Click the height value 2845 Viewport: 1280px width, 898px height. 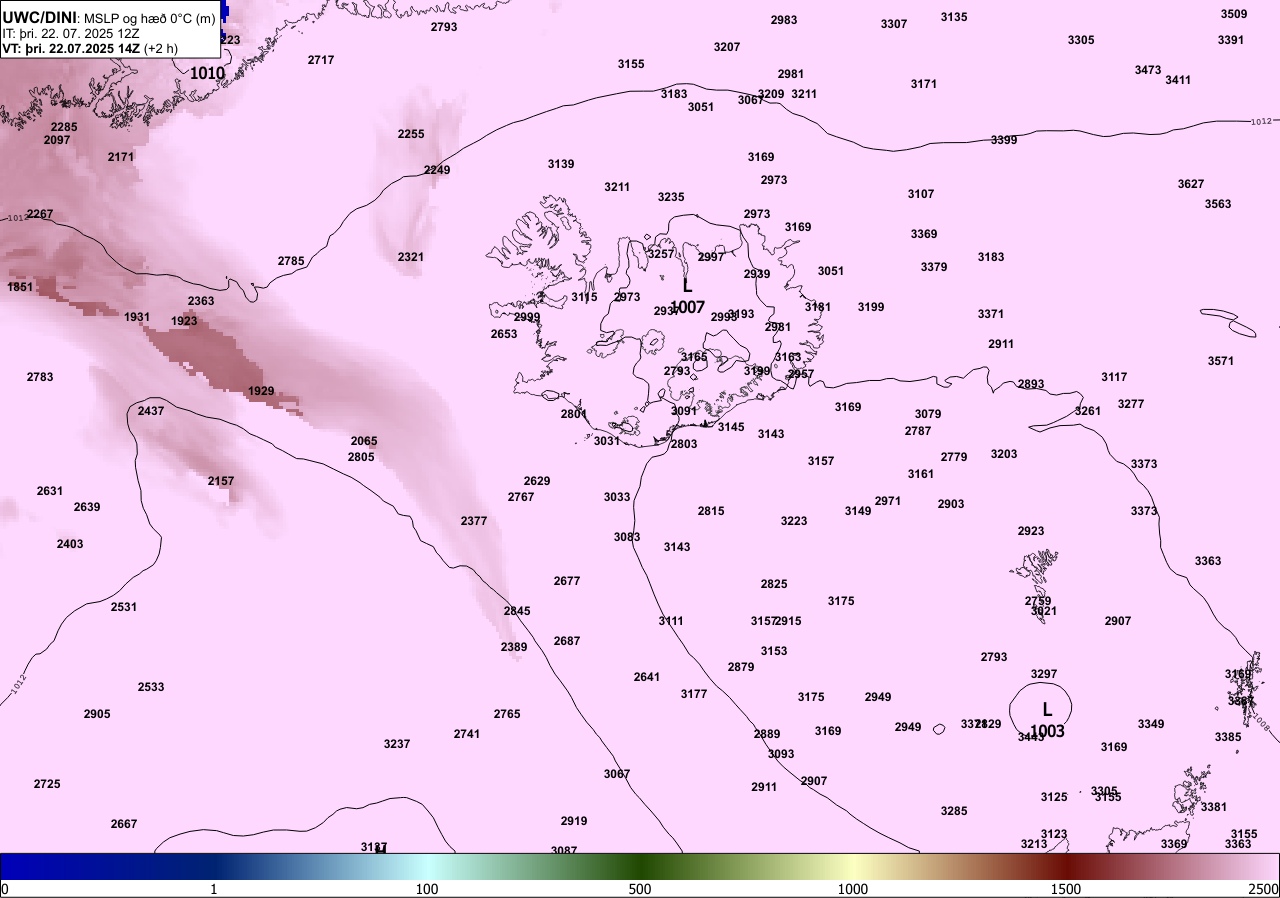(x=517, y=611)
